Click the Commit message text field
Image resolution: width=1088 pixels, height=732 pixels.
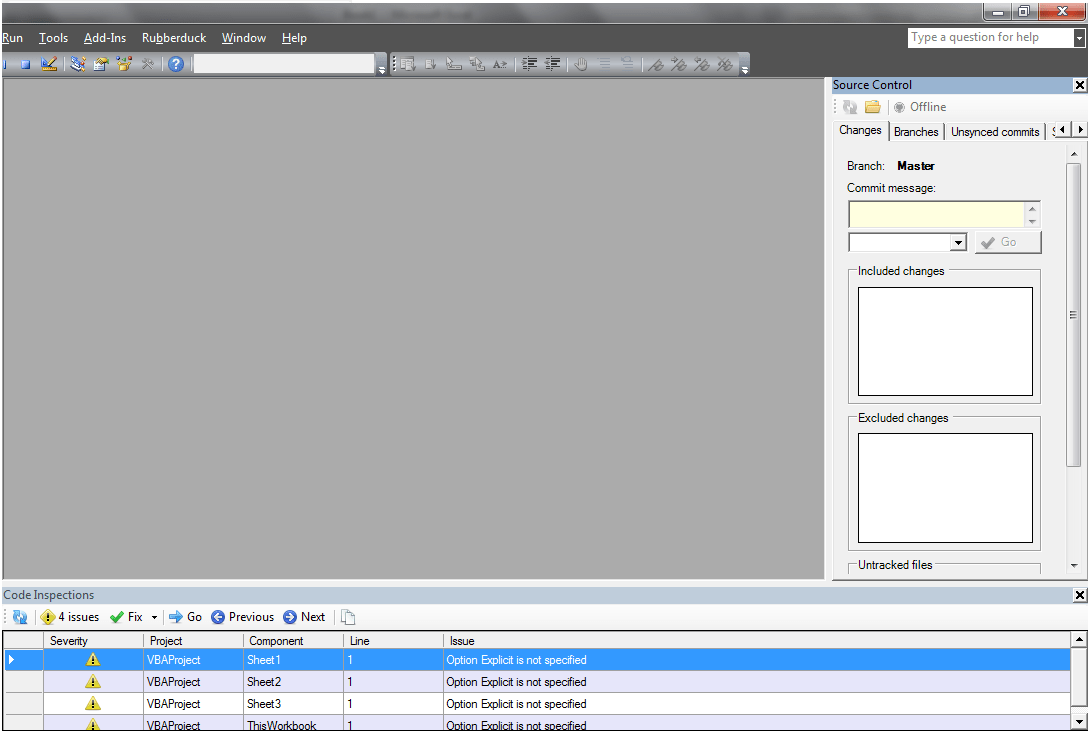[x=936, y=214]
